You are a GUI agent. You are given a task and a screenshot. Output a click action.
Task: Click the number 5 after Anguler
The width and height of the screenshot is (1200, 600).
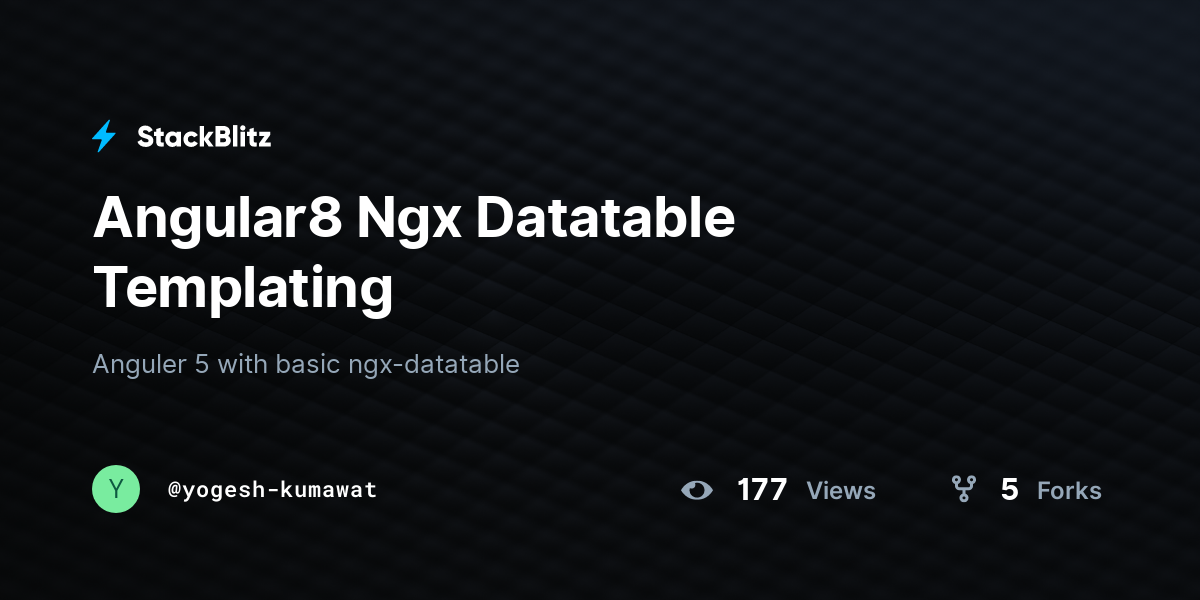tap(202, 364)
